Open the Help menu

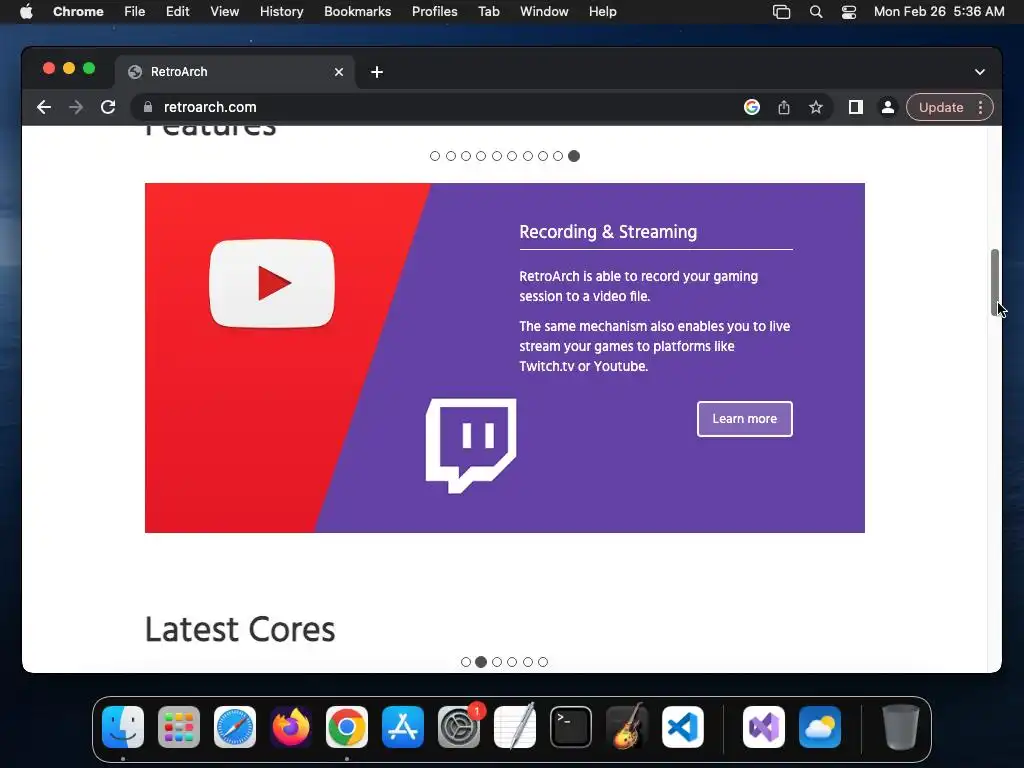[x=602, y=12]
